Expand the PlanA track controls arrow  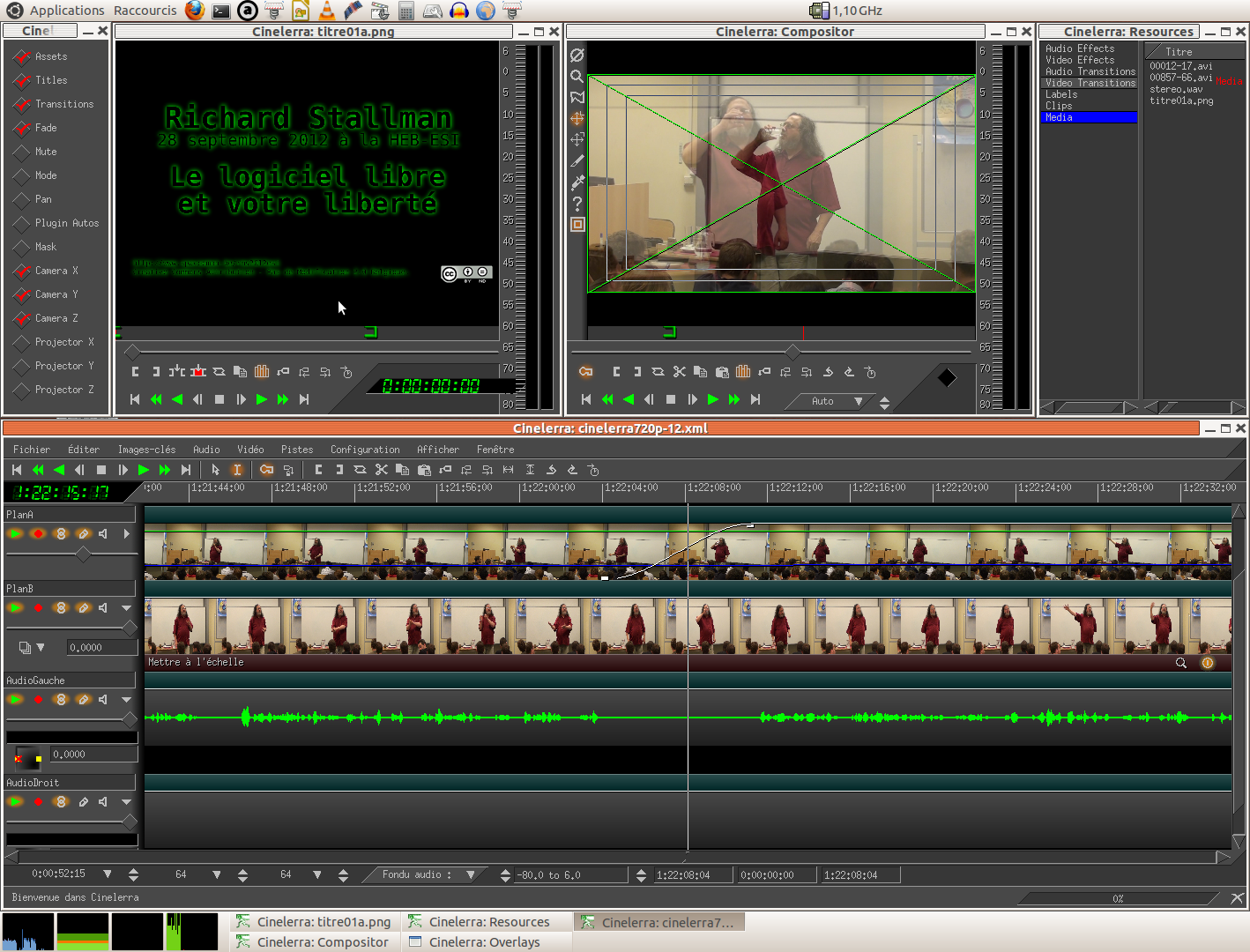point(126,533)
